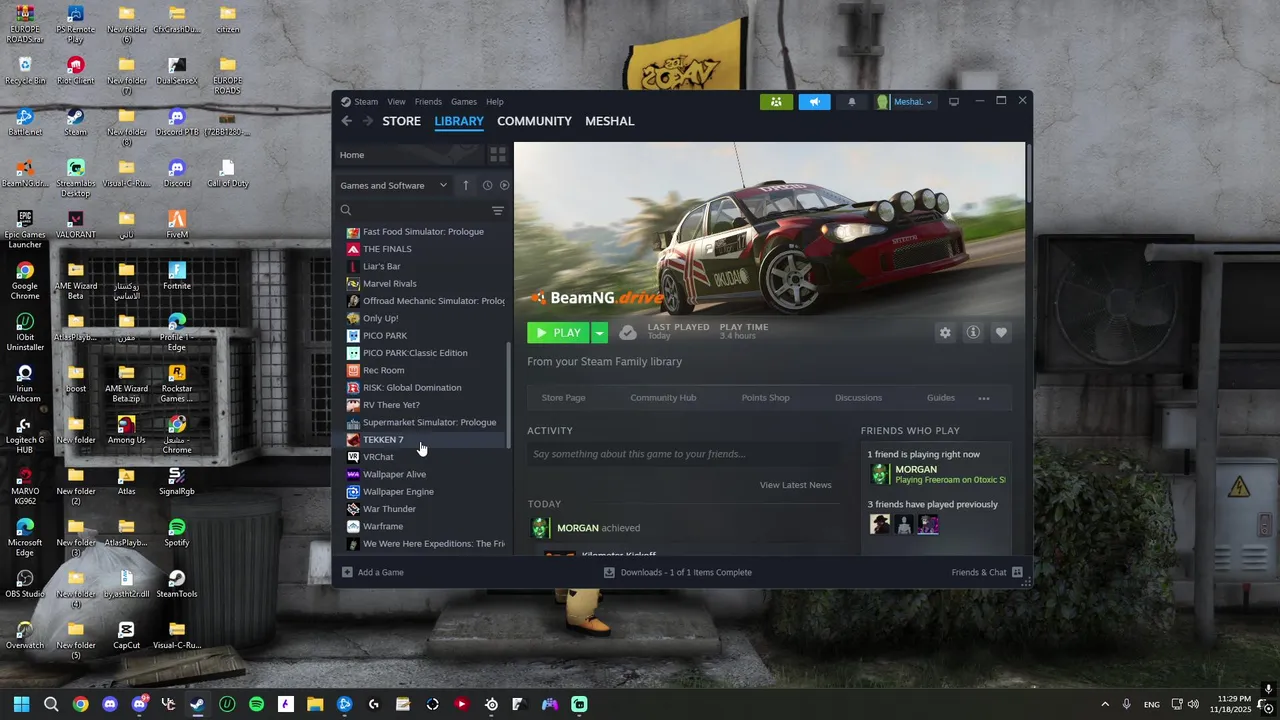Screen dimensions: 1280x720
Task: Toggle recent activity clock filter
Action: [487, 185]
